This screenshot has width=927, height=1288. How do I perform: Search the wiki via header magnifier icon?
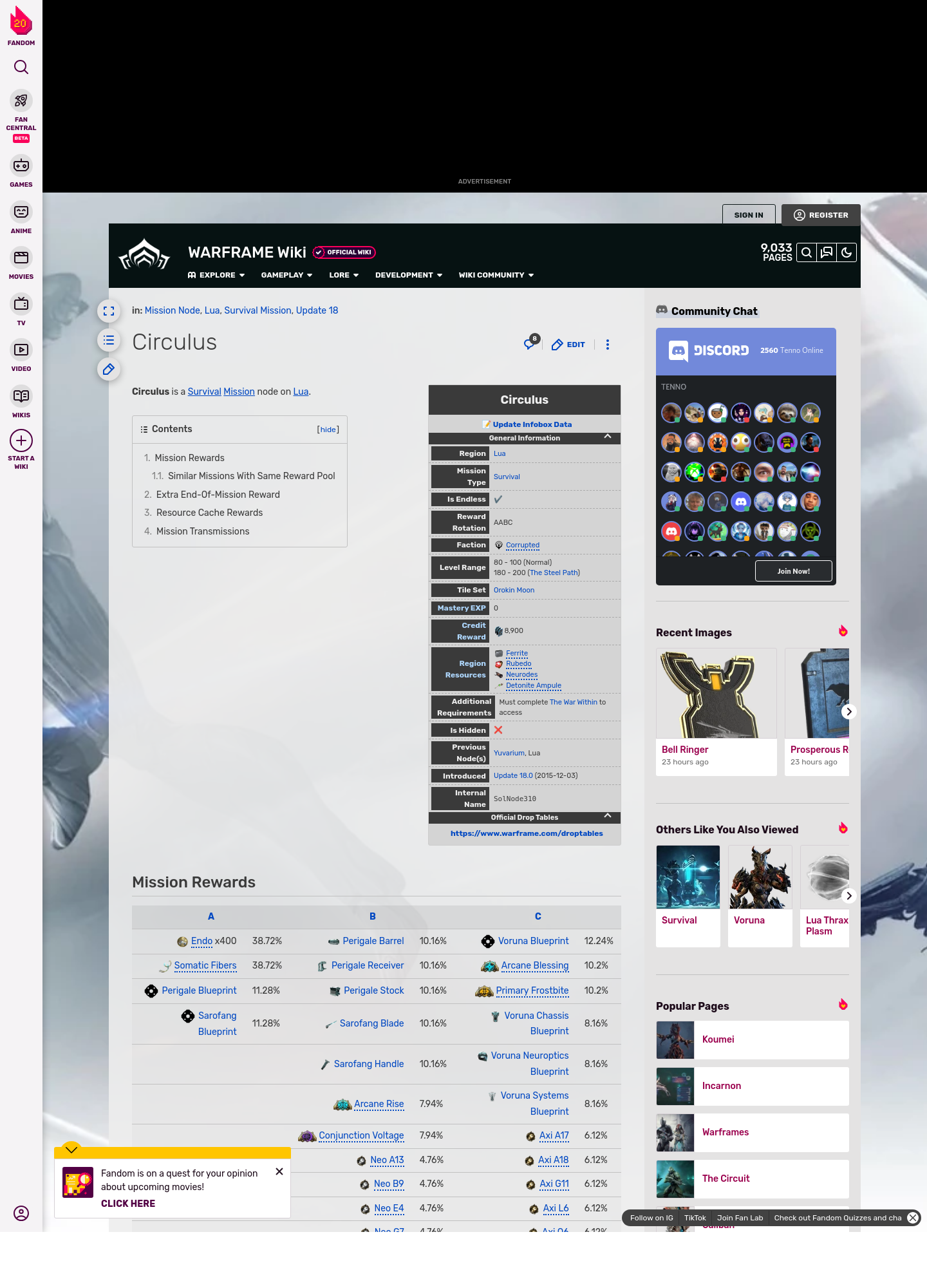pyautogui.click(x=806, y=252)
